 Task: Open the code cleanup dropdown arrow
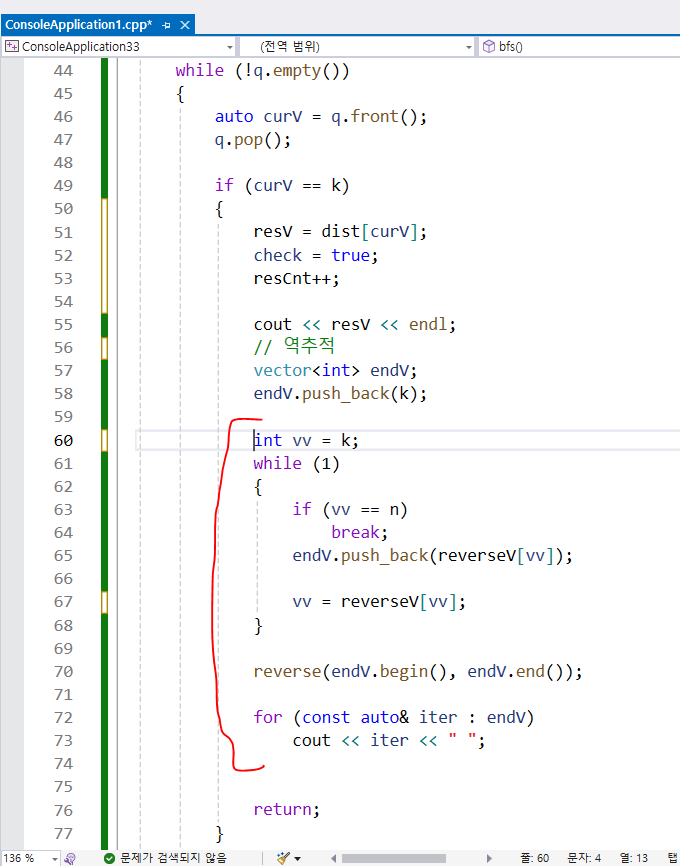[298, 859]
